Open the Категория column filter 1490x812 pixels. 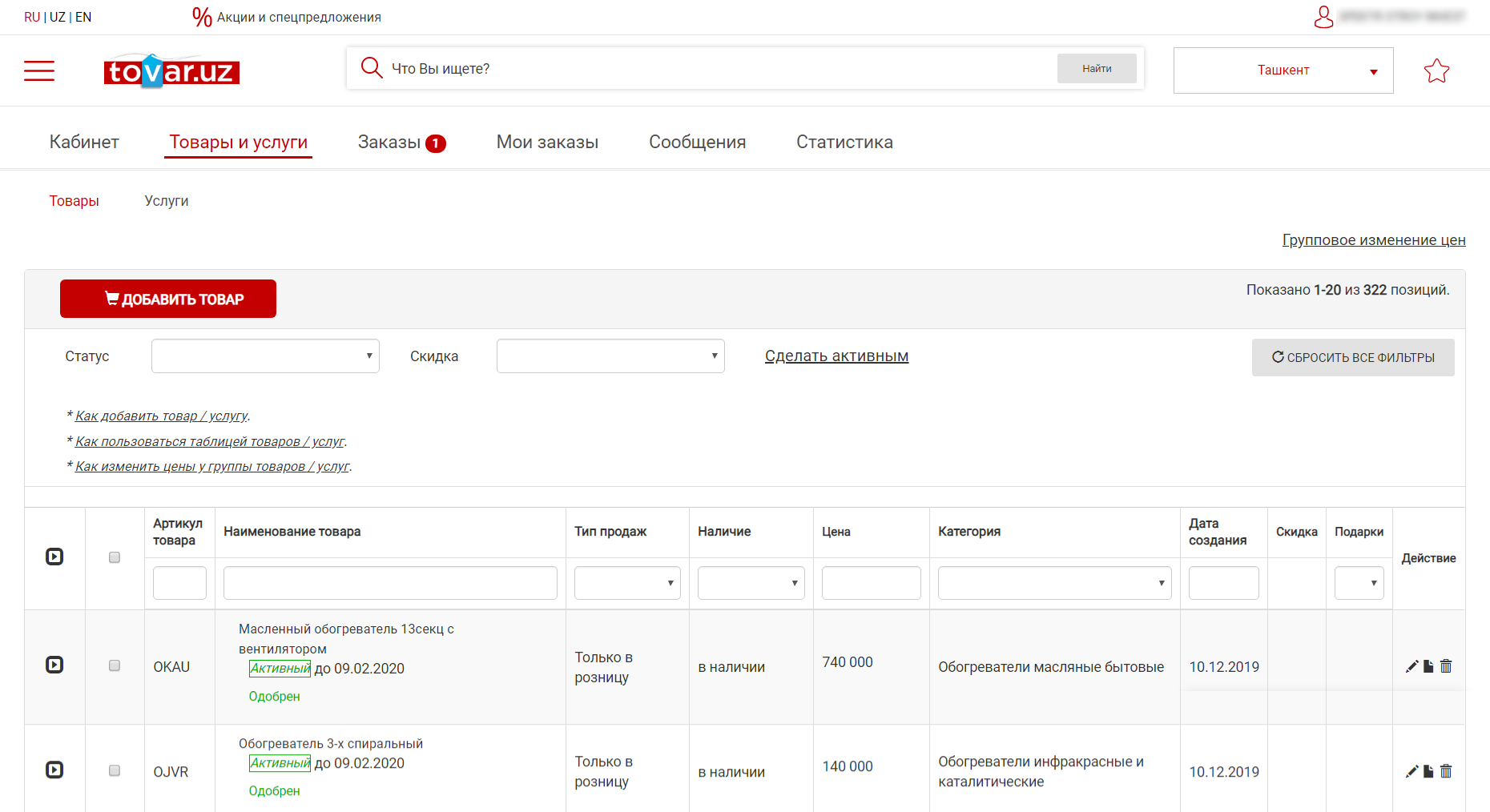coord(1055,583)
